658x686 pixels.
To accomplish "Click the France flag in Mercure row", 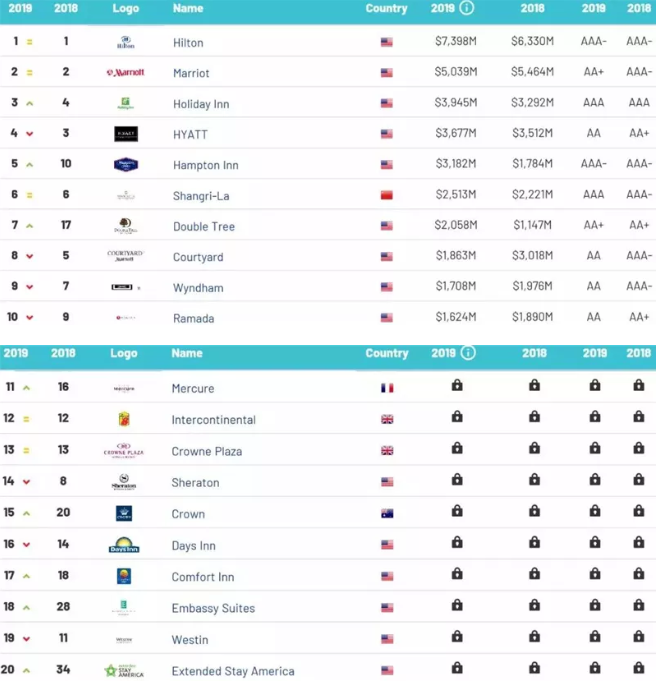I will 387,389.
